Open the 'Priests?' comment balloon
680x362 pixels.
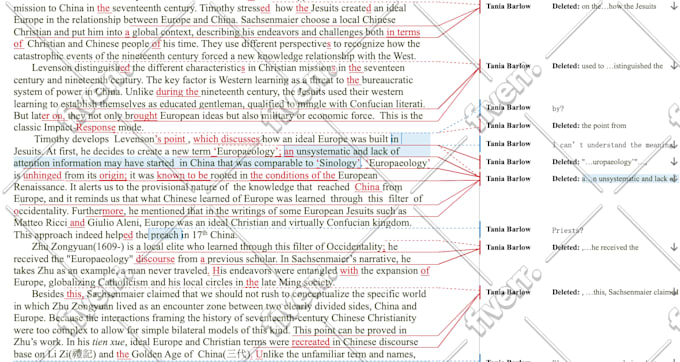tap(568, 230)
